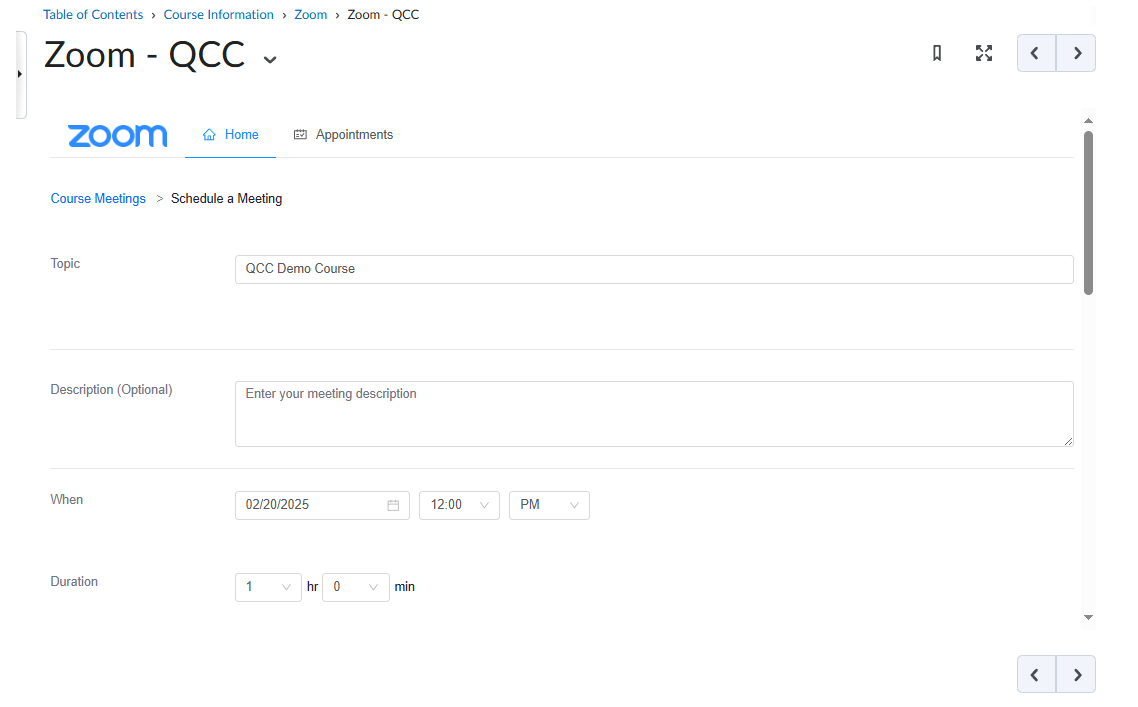Open the duration hours dropdown
The width and height of the screenshot is (1138, 707).
(x=269, y=587)
